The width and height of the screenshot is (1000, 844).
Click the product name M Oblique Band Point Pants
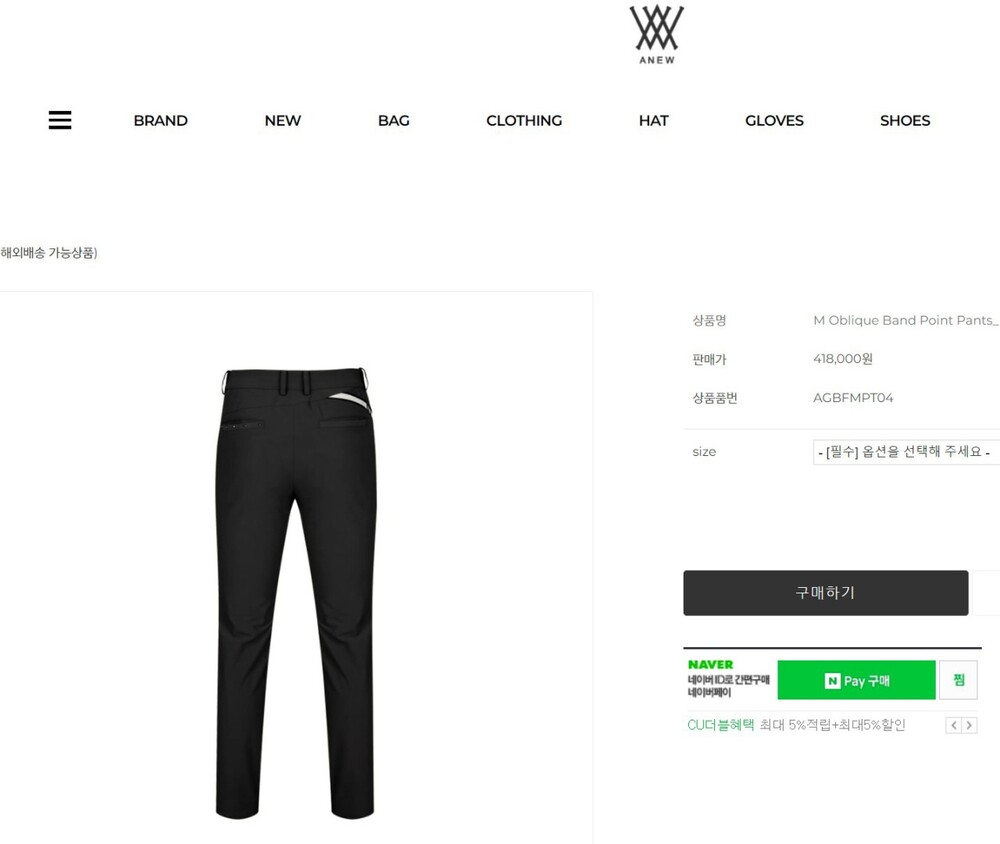point(906,320)
